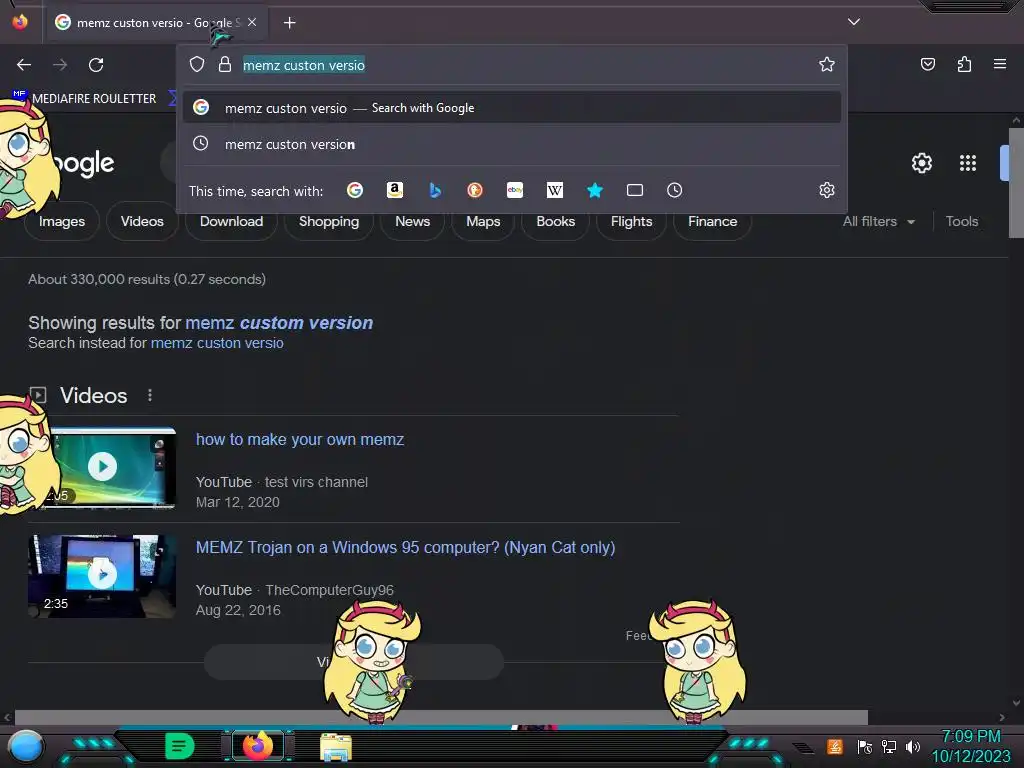The width and height of the screenshot is (1024, 768).
Task: Click the horizontal scrollbar at page bottom
Action: (x=441, y=717)
